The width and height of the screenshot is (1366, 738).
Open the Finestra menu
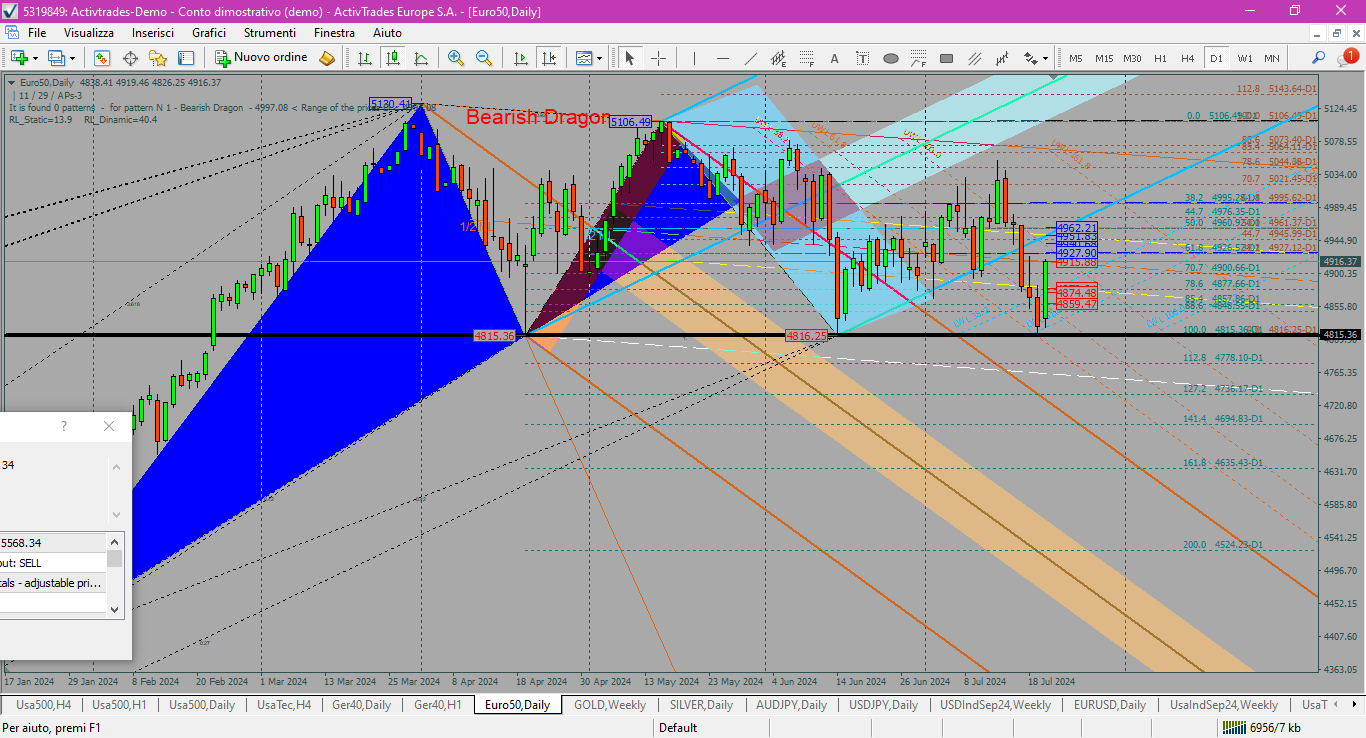(x=334, y=32)
